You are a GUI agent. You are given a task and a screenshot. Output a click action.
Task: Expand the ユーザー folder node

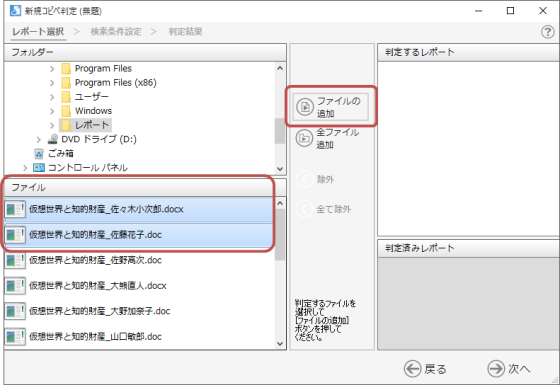[52, 97]
